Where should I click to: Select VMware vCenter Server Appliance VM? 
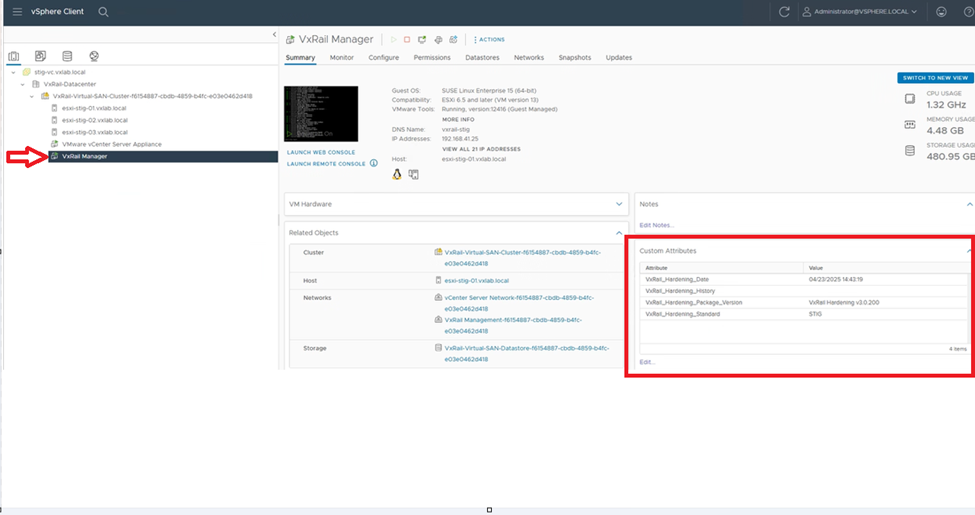coord(111,144)
